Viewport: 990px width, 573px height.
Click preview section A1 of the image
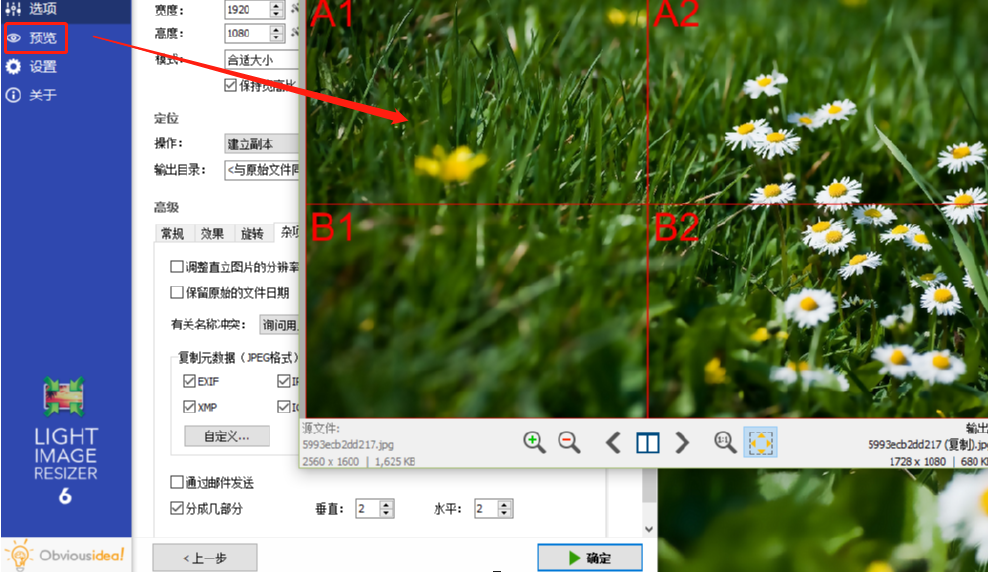click(477, 102)
